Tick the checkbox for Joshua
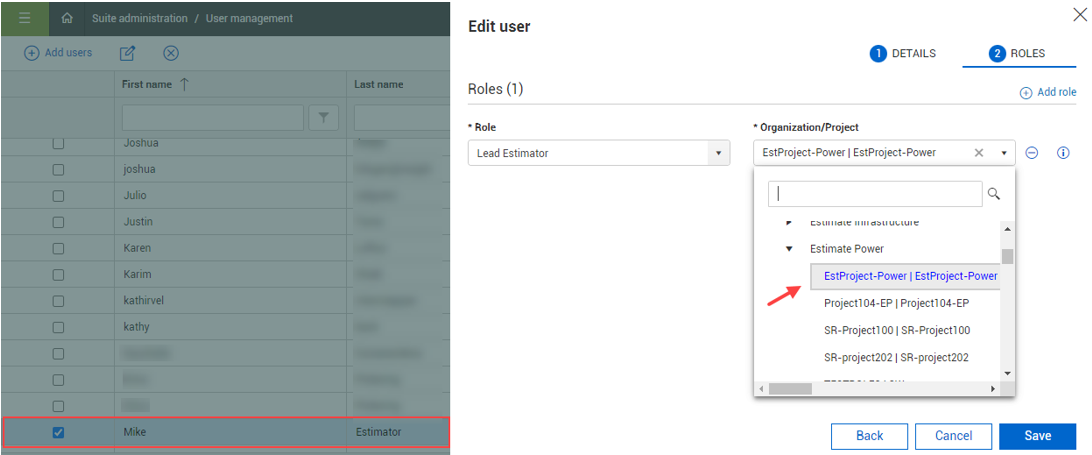The image size is (1092, 455). [x=58, y=143]
